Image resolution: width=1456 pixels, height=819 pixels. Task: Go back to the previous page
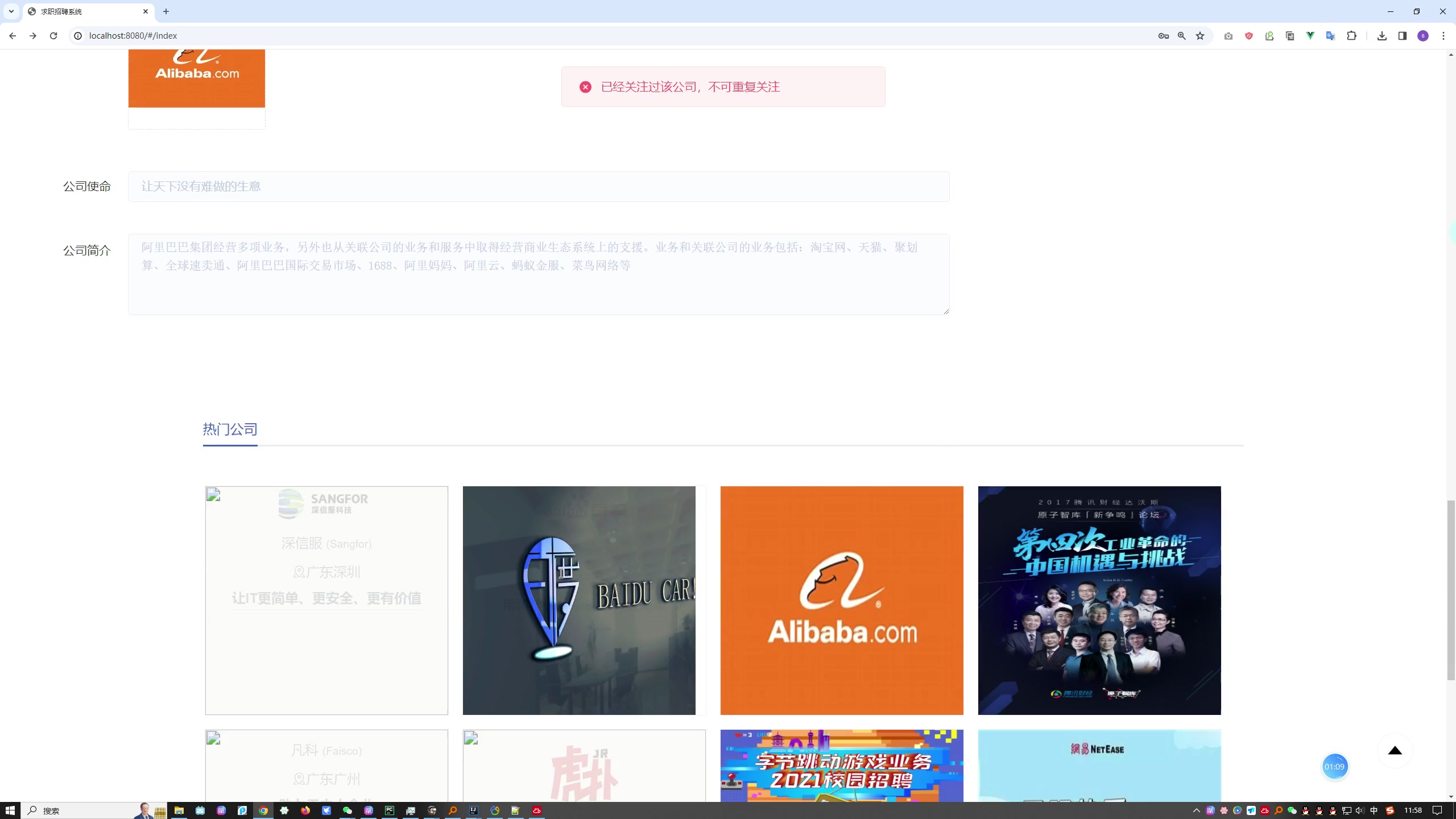tap(13, 36)
